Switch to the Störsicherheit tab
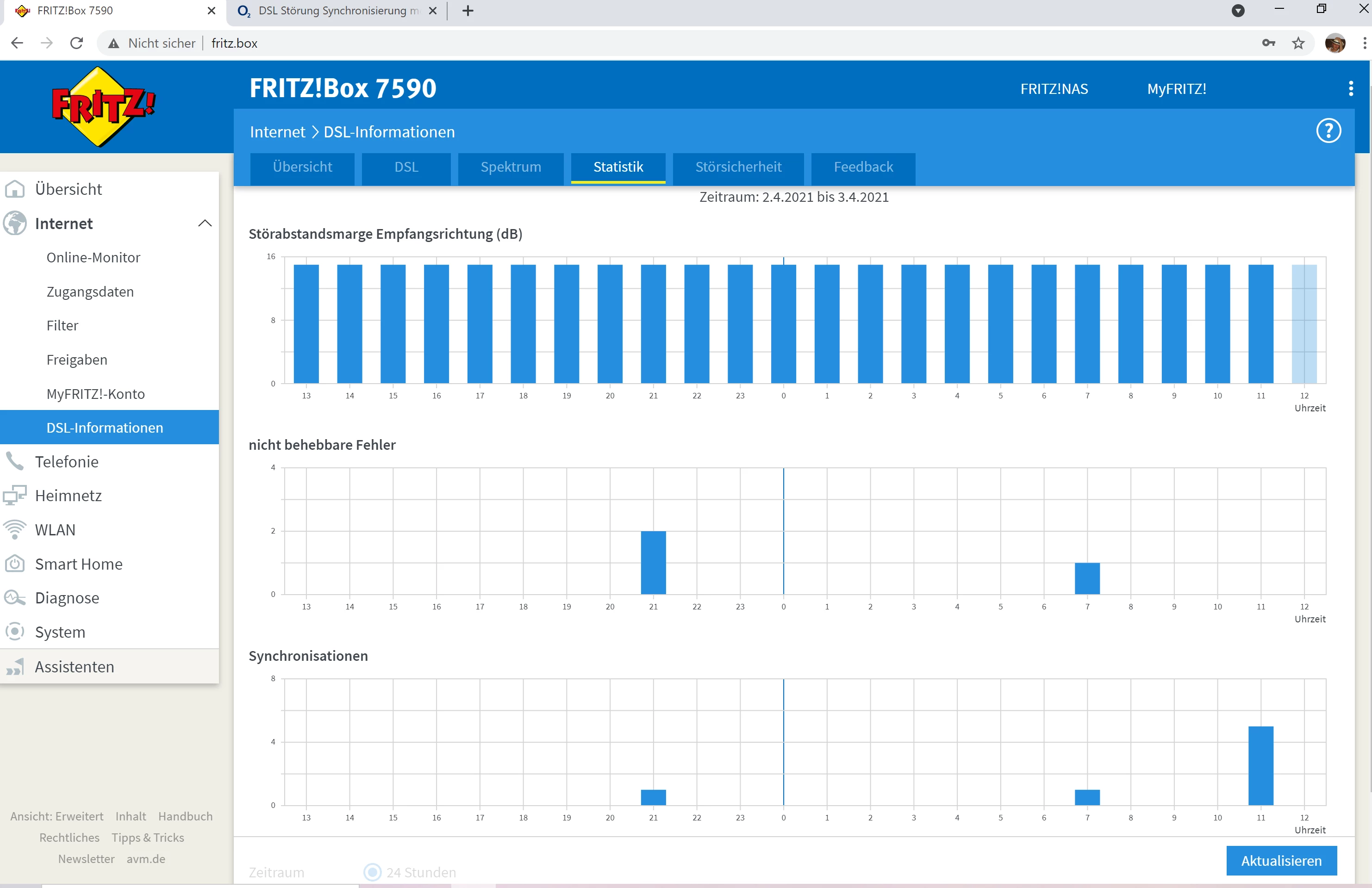Screen dimensions: 1372x888 [738, 167]
